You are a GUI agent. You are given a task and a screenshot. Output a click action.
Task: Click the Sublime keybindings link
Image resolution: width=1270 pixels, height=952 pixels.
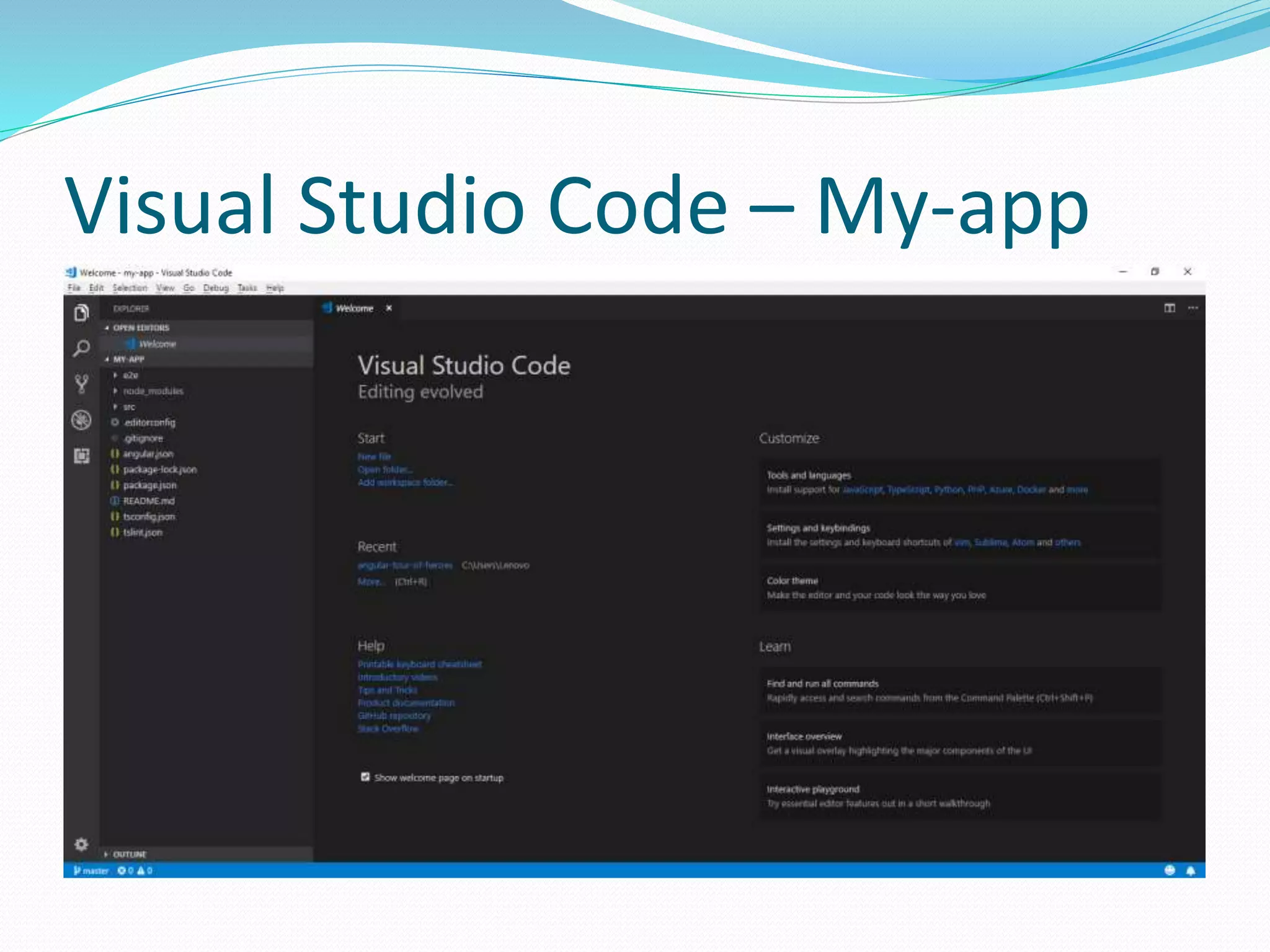pyautogui.click(x=990, y=542)
